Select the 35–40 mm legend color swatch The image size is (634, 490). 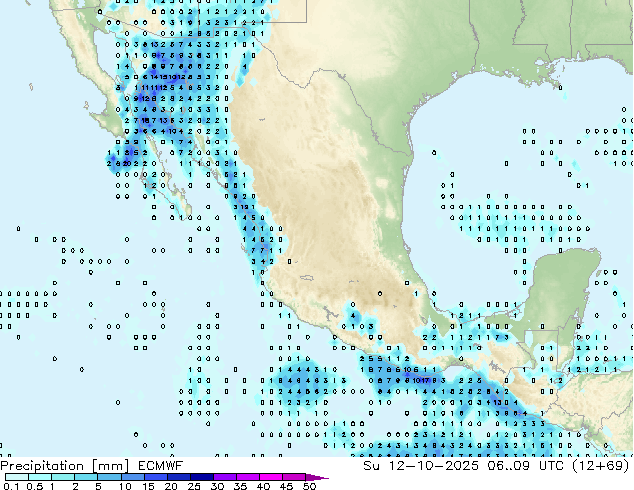click(248, 477)
